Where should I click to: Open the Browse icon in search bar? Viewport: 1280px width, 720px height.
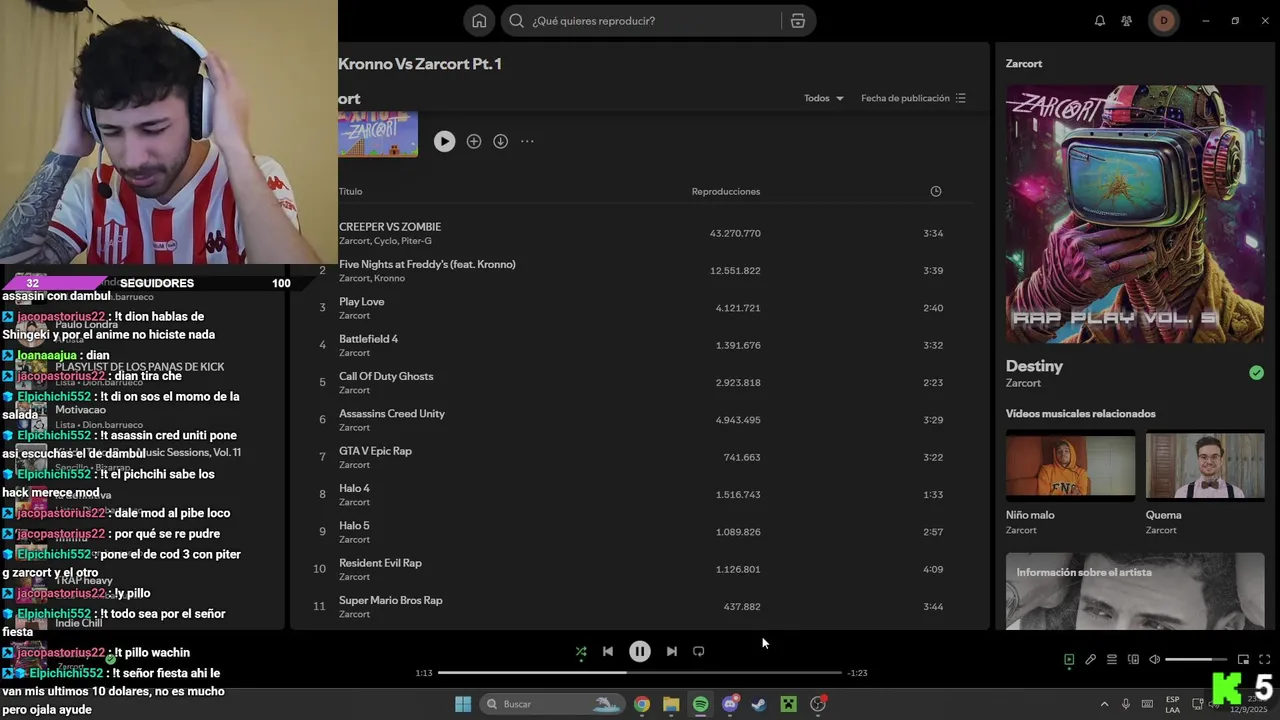[x=797, y=21]
